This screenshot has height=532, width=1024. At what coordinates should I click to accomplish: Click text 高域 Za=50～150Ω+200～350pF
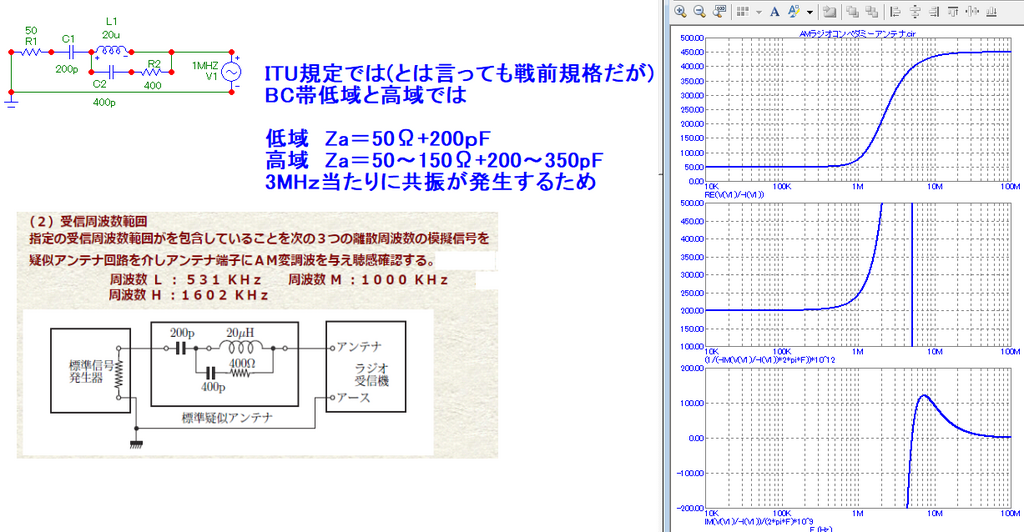[x=434, y=160]
